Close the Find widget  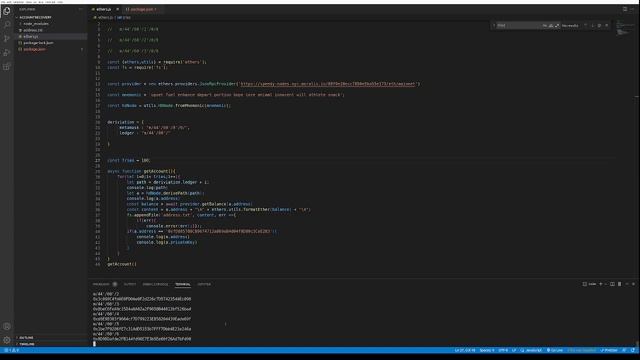pyautogui.click(x=607, y=25)
